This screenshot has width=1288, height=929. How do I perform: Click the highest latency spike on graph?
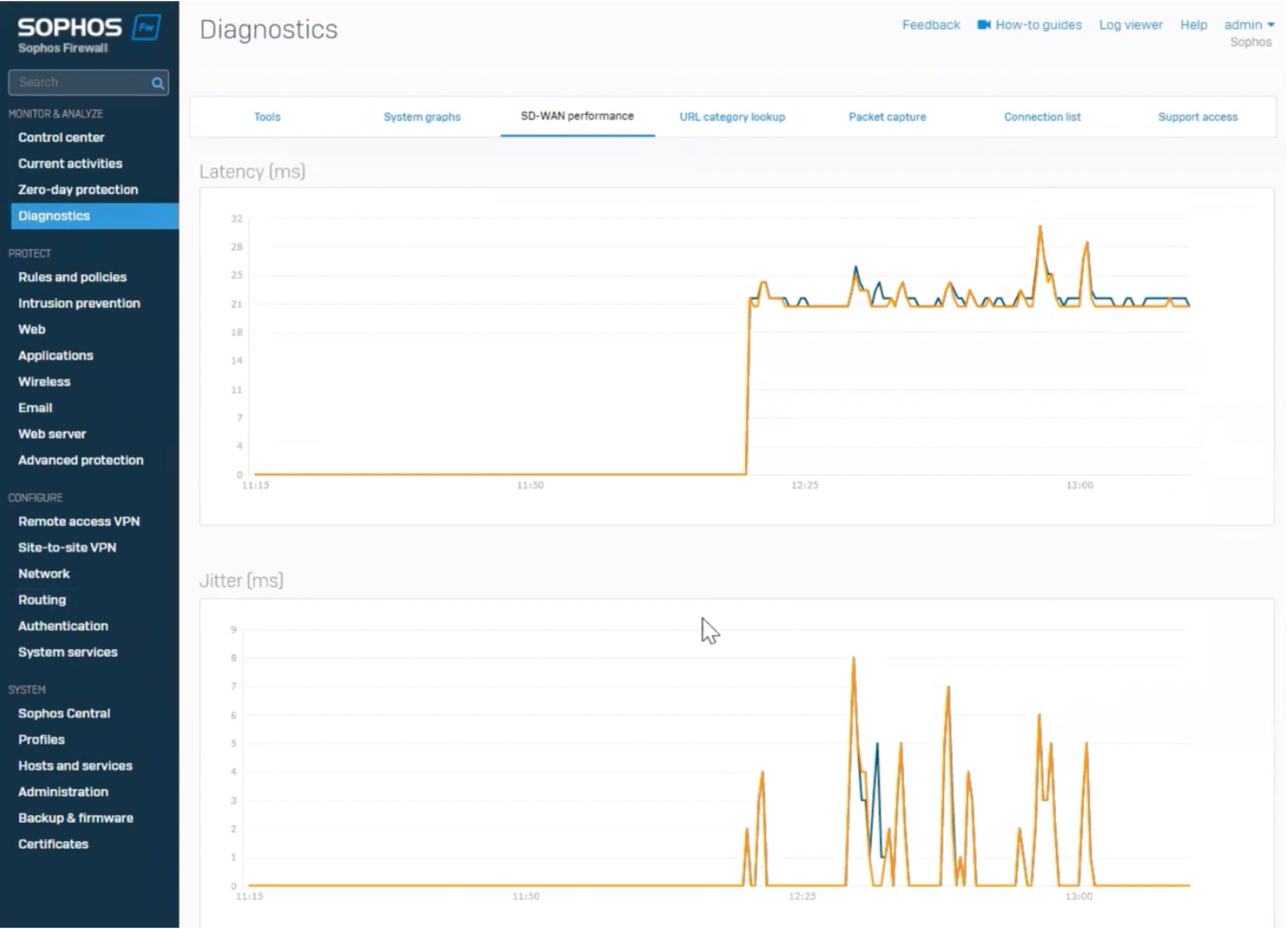point(1040,228)
